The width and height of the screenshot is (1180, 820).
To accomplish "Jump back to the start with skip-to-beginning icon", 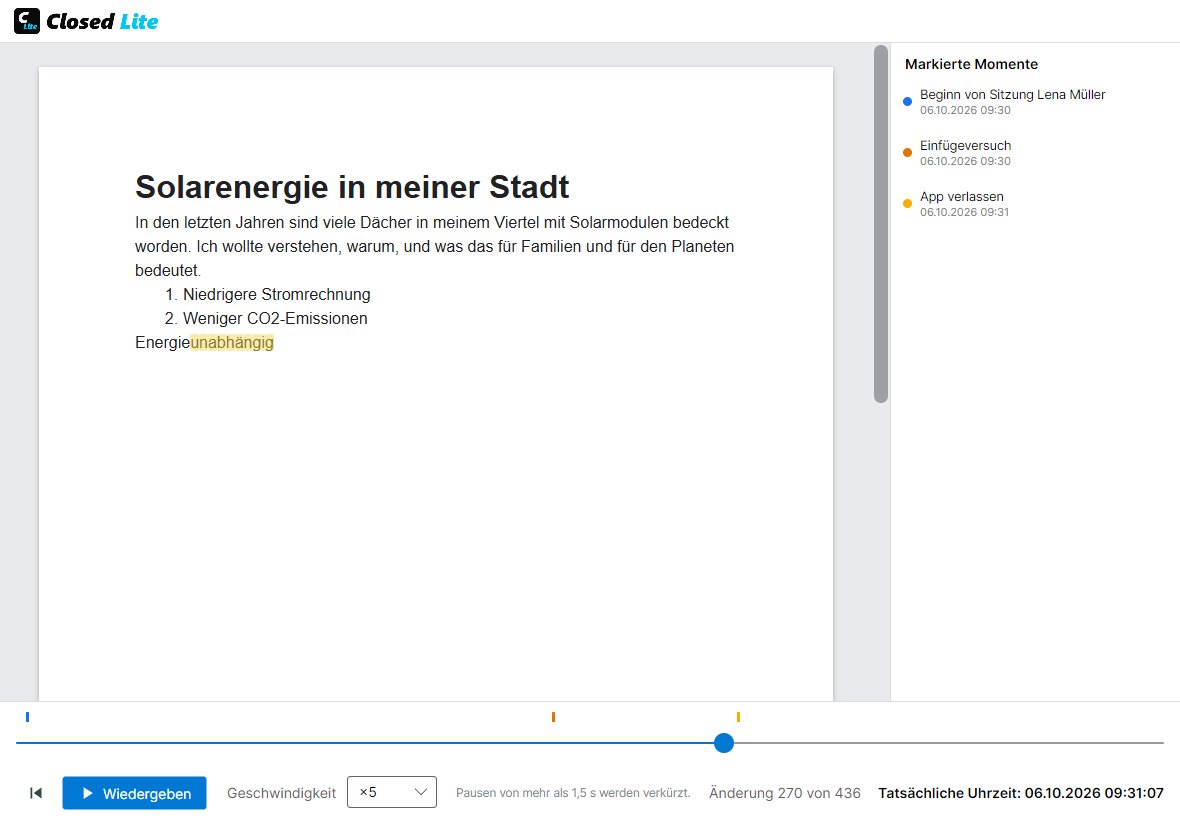I will [x=35, y=793].
